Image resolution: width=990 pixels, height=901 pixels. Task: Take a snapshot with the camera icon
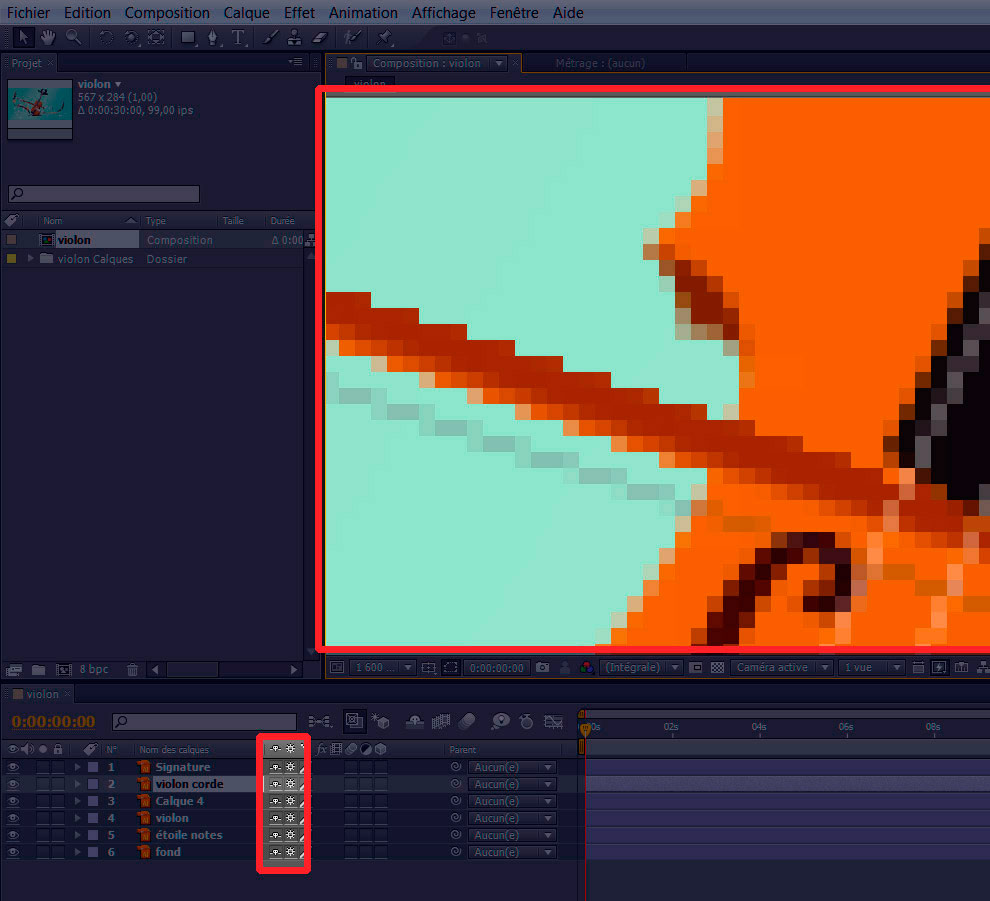click(542, 667)
